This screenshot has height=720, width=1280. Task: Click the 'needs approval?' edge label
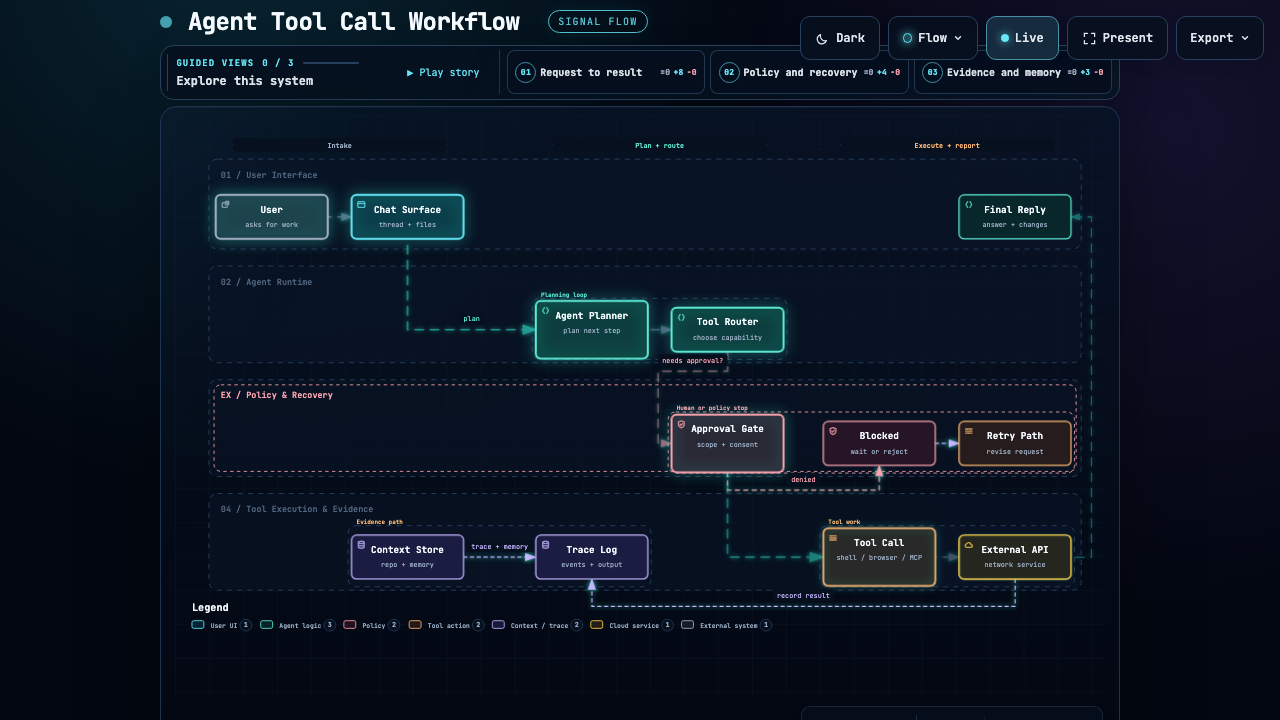point(692,361)
